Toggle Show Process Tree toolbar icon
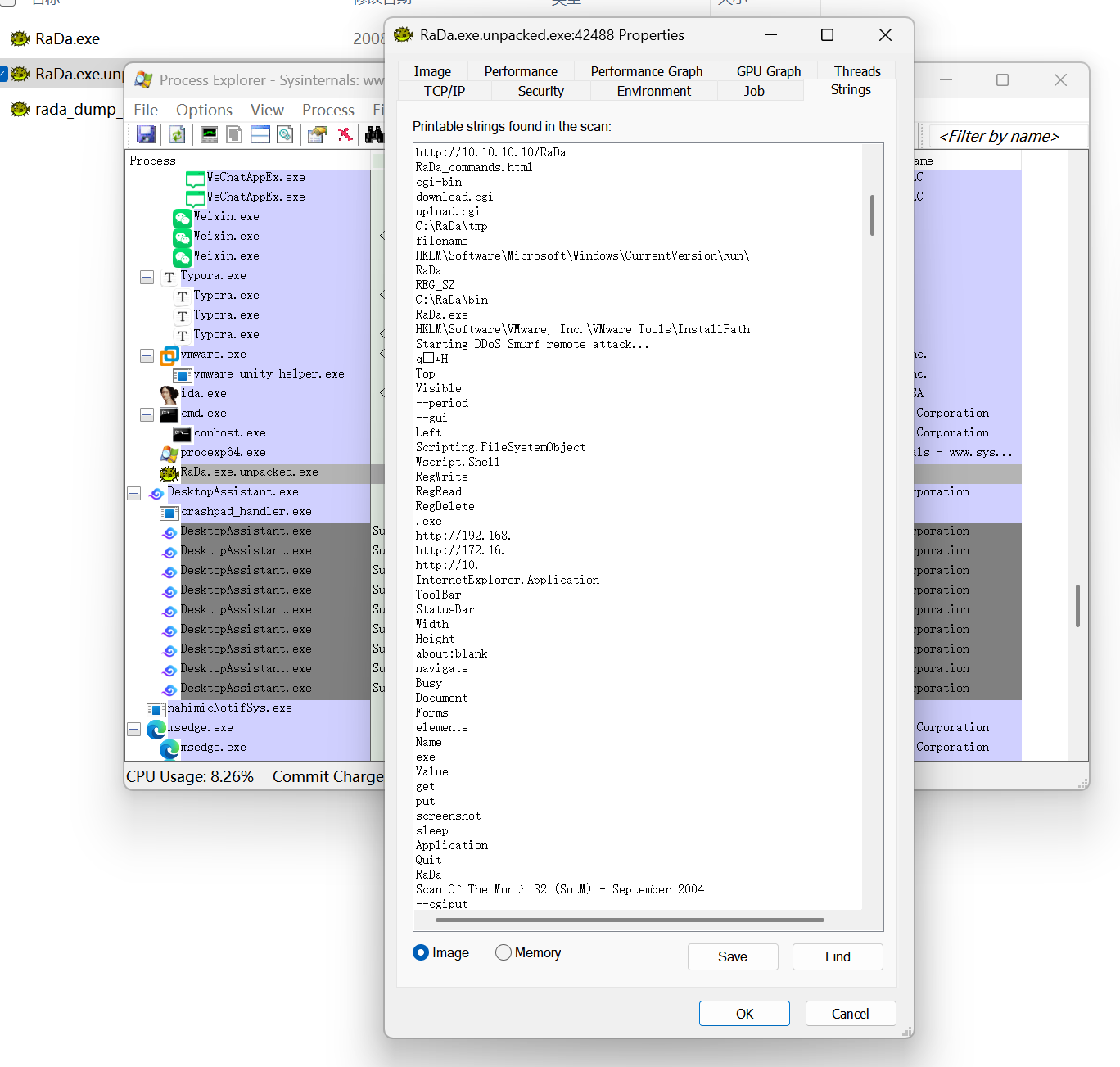 234,134
